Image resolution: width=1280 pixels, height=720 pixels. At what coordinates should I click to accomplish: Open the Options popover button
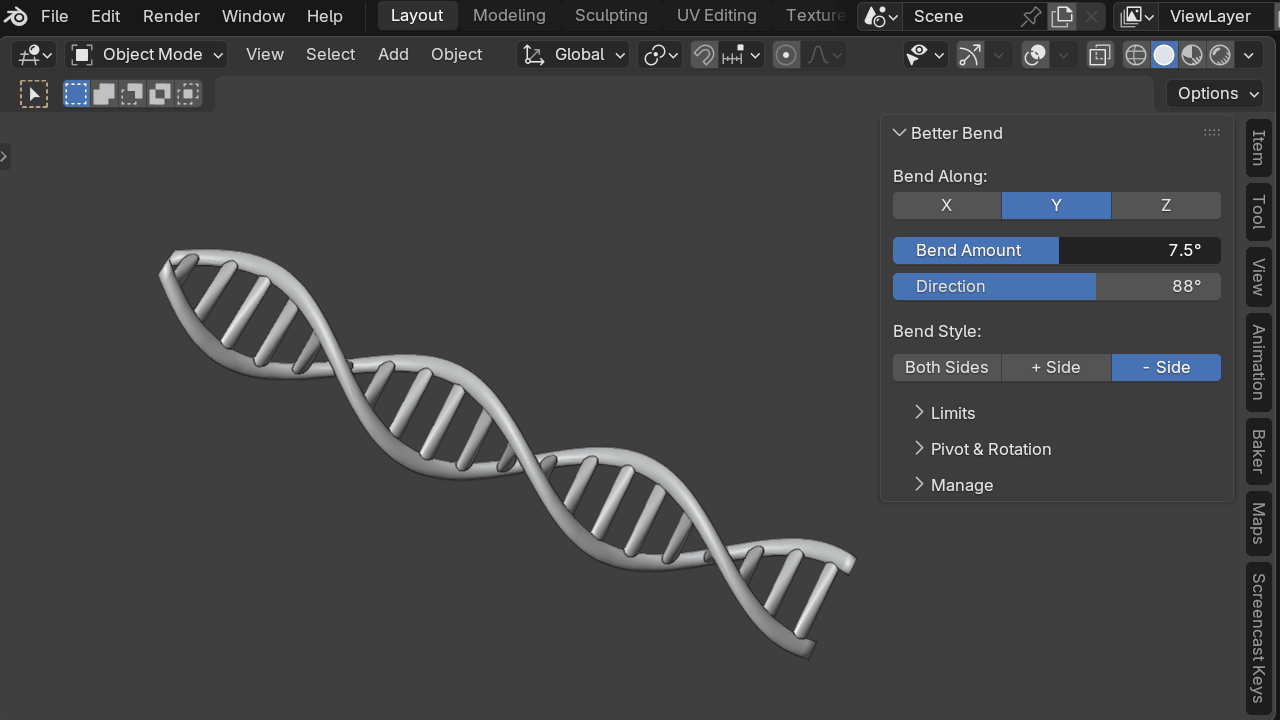point(1216,94)
